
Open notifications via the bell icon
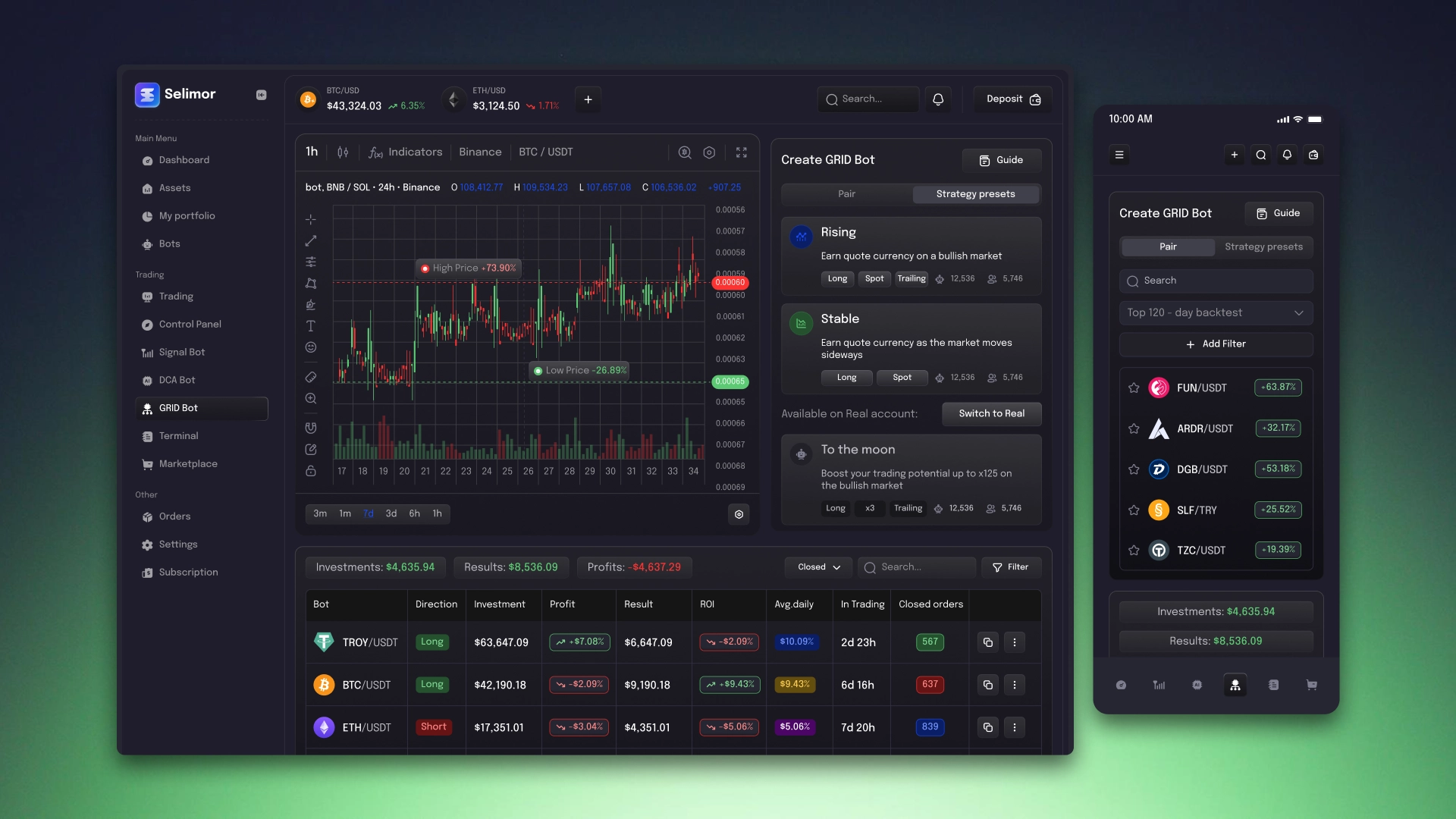pyautogui.click(x=937, y=99)
